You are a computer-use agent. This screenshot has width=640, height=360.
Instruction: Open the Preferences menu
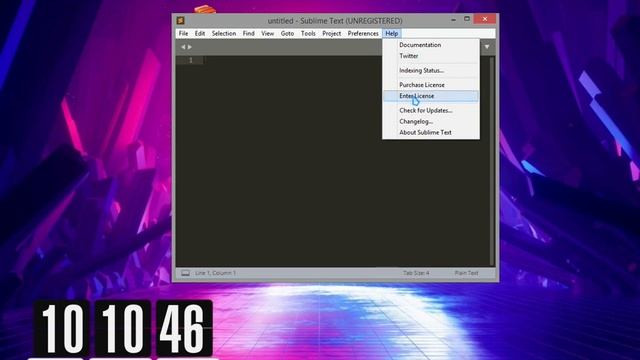[363, 33]
